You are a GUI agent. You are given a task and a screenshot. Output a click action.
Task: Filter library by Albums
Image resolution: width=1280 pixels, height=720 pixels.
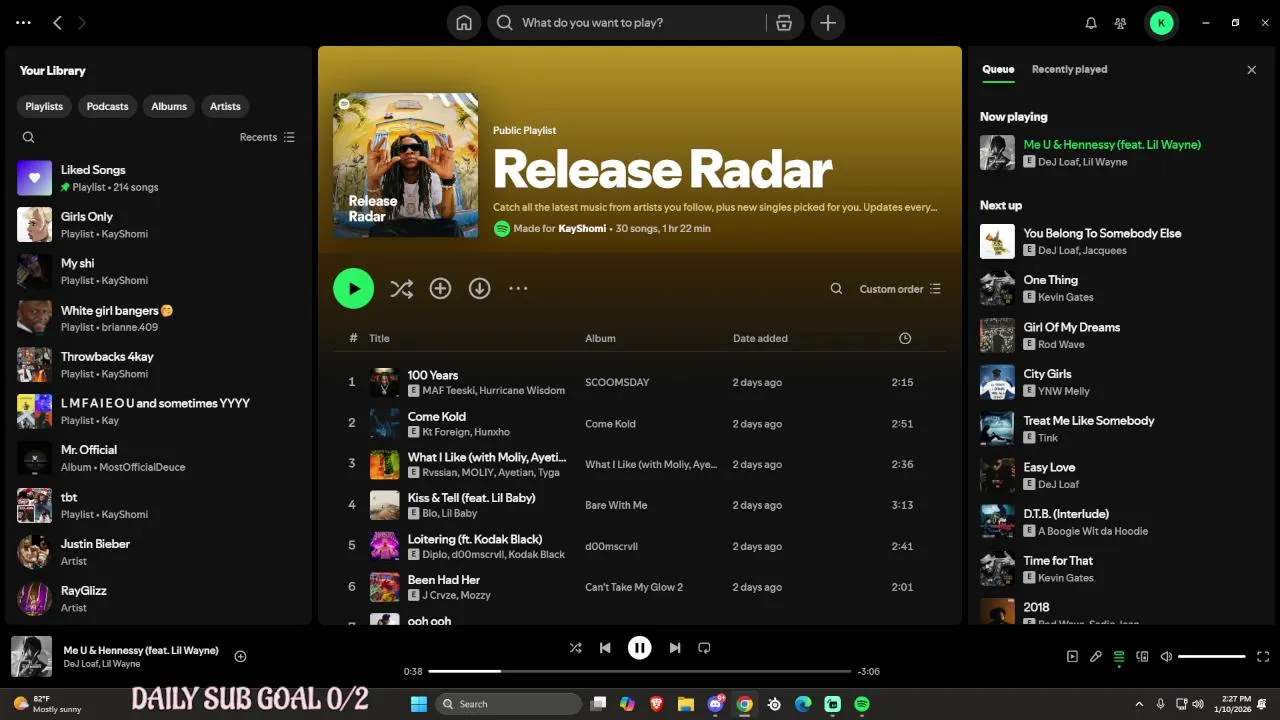click(169, 106)
